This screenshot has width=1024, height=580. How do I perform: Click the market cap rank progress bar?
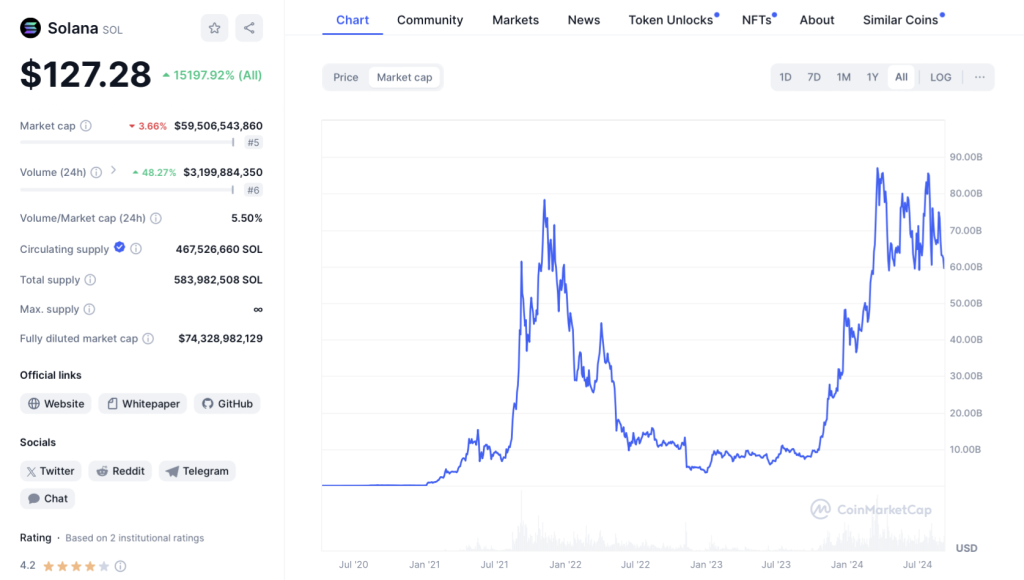pos(127,142)
